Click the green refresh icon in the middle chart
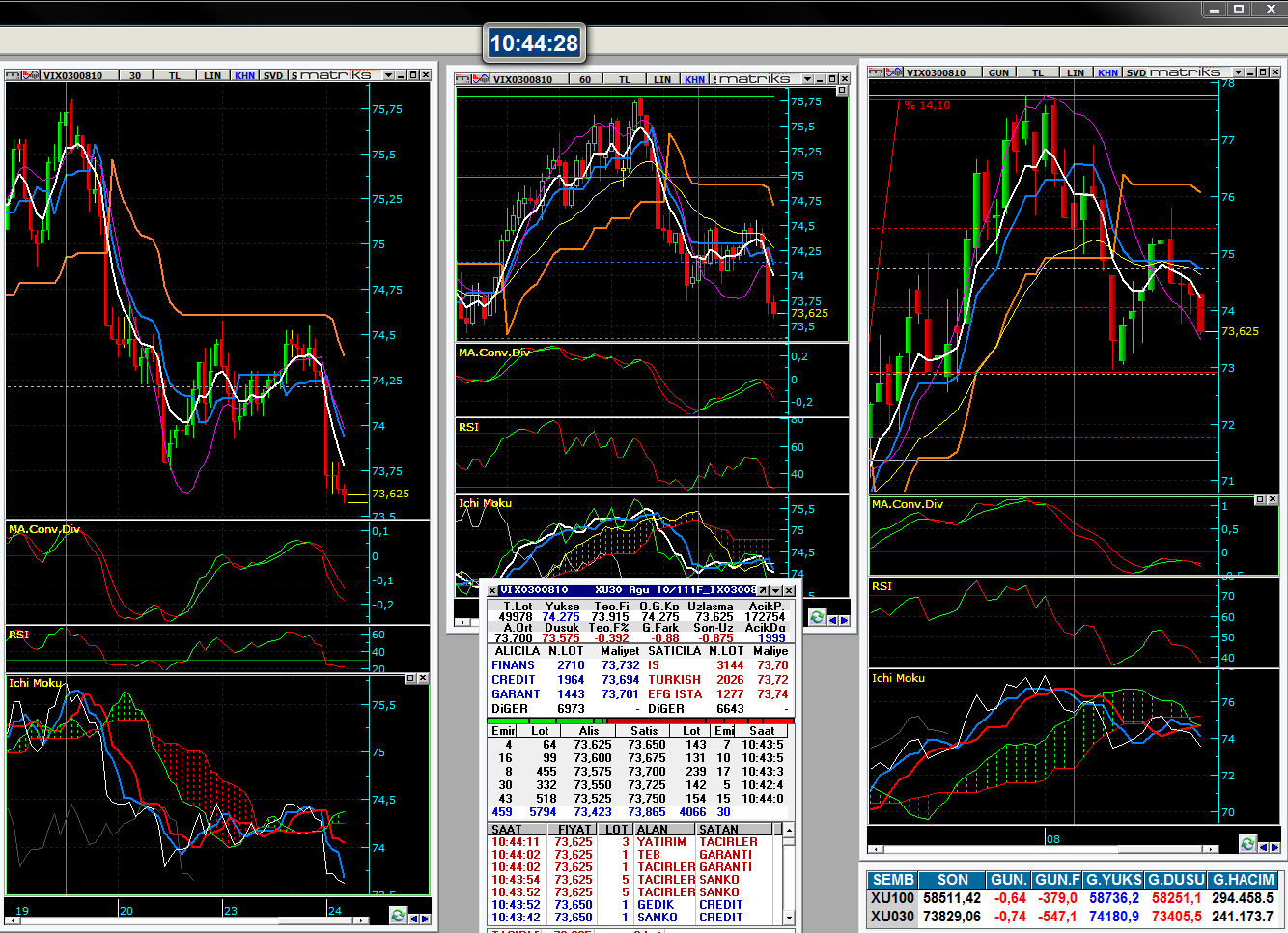 [818, 617]
